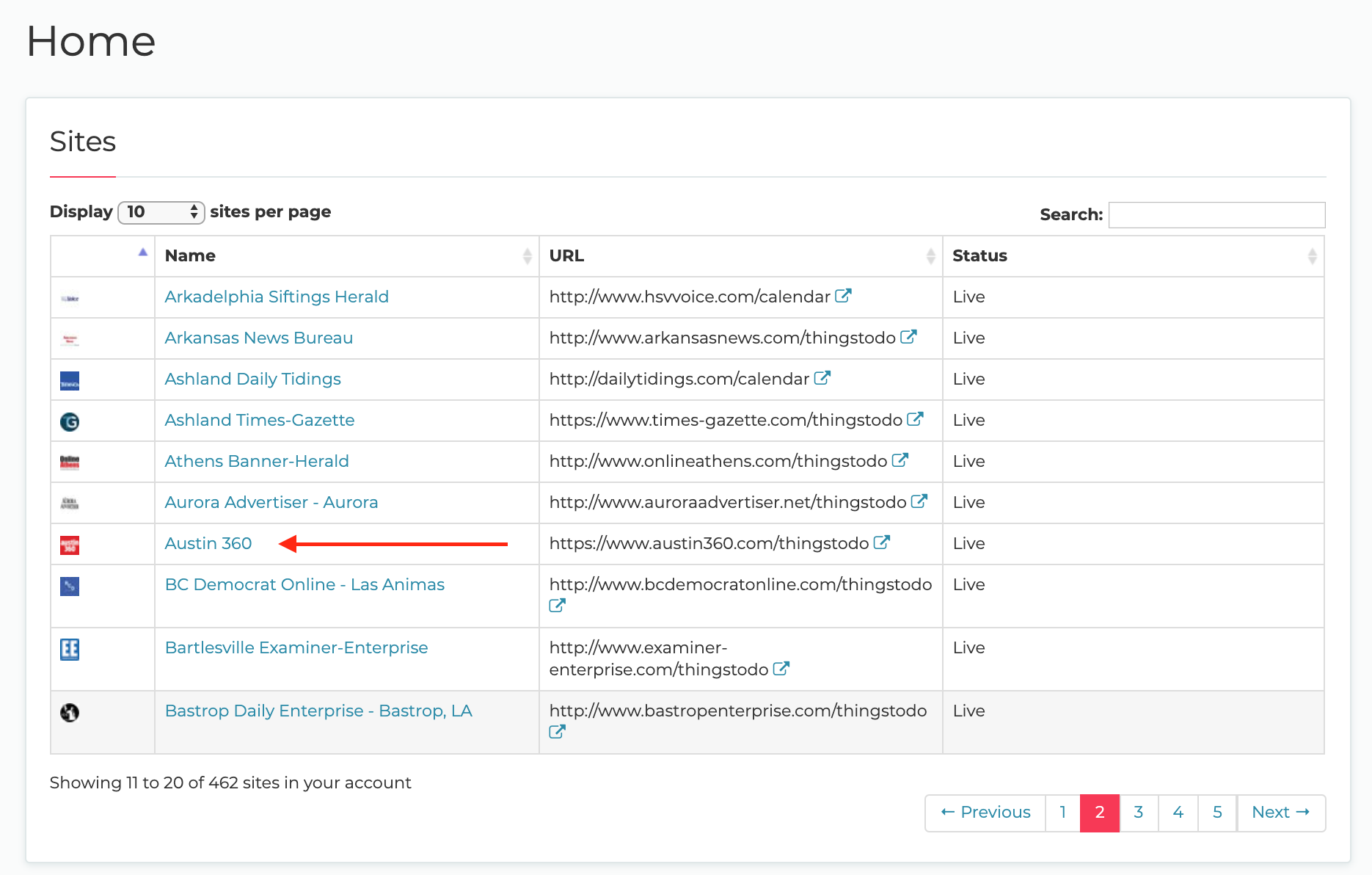Open Athens Banner-Herald site

click(257, 461)
